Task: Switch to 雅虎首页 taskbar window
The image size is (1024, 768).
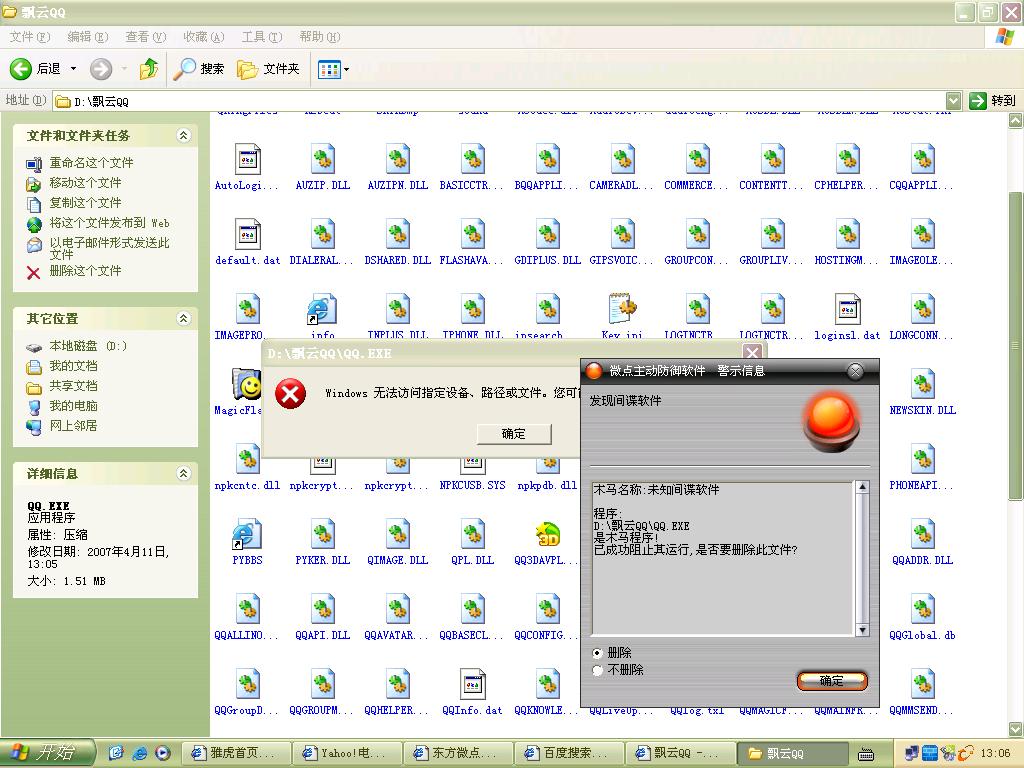Action: pos(234,754)
